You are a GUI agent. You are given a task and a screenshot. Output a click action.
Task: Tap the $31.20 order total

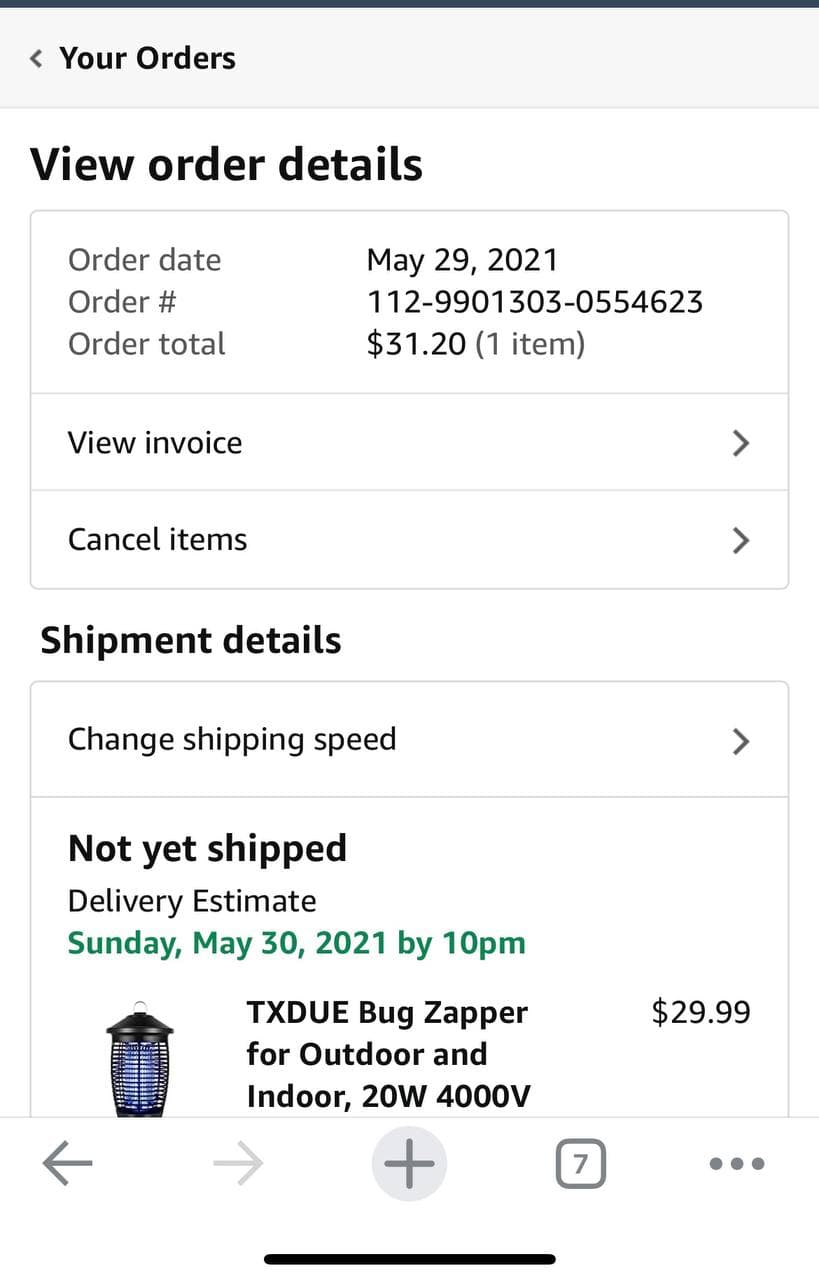(x=416, y=344)
